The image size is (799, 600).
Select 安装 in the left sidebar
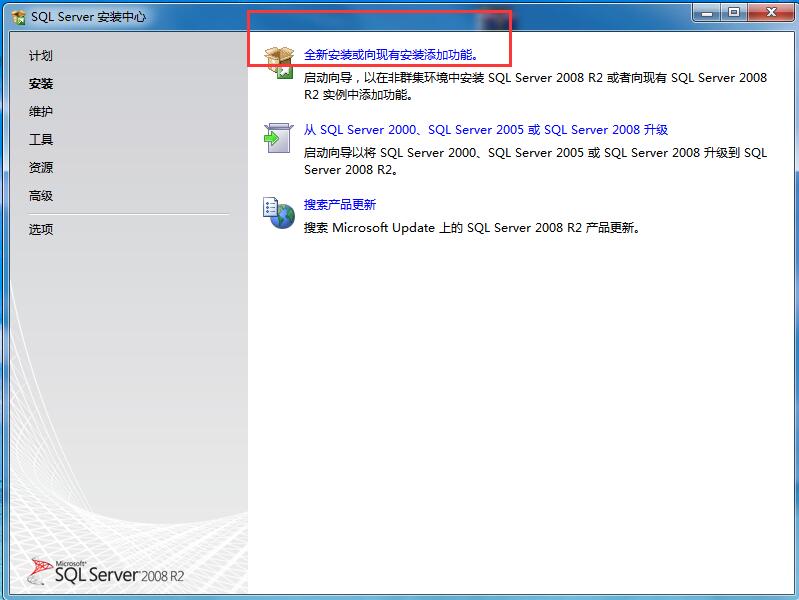[41, 84]
